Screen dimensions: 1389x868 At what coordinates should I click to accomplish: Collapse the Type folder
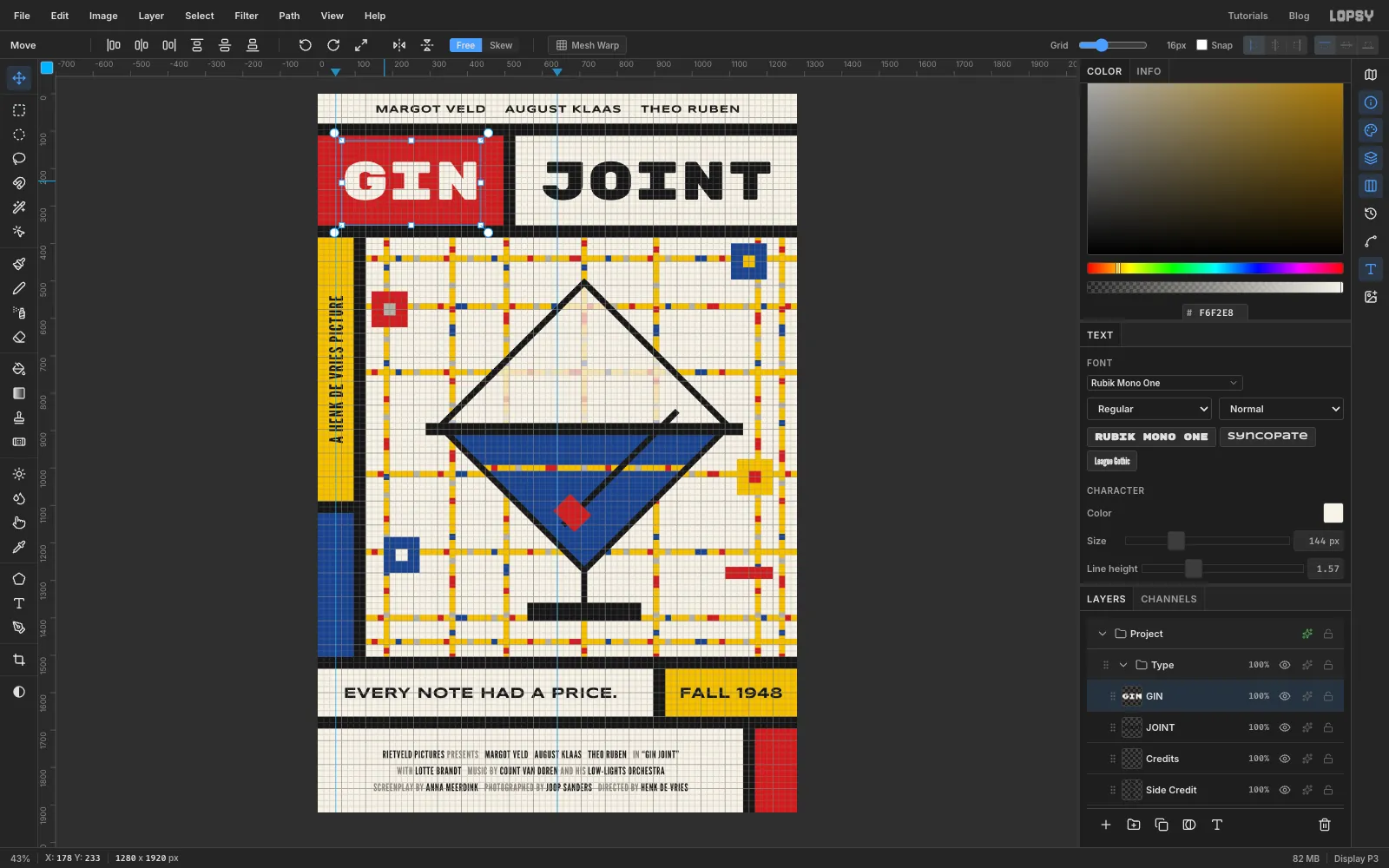[x=1123, y=665]
